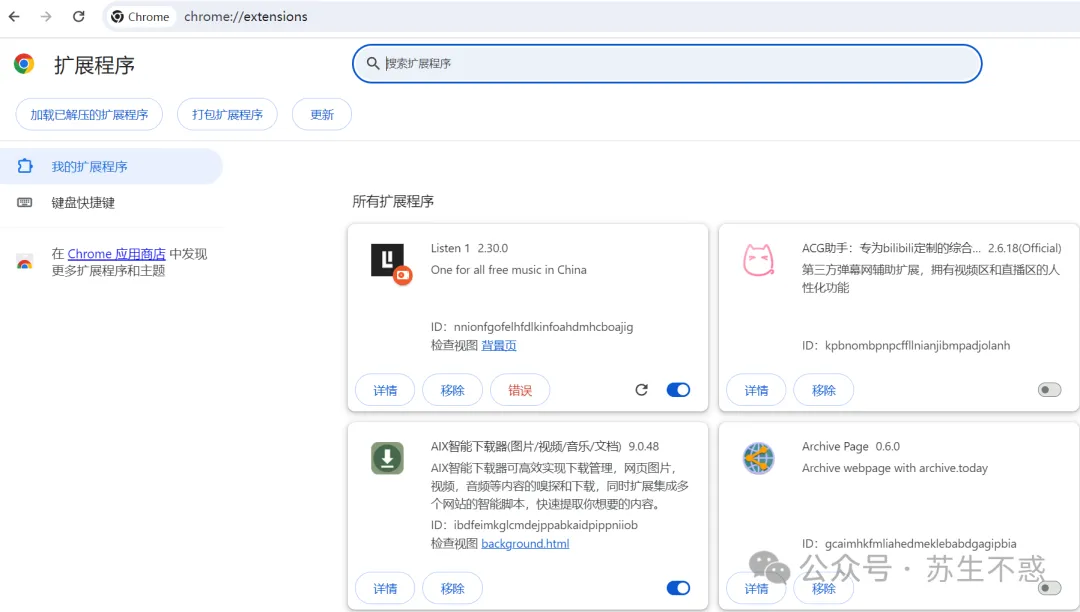Screen dimensions: 1080x612
Task: Click the puzzle icon beside 我的扩展程序
Action: pyautogui.click(x=25, y=166)
